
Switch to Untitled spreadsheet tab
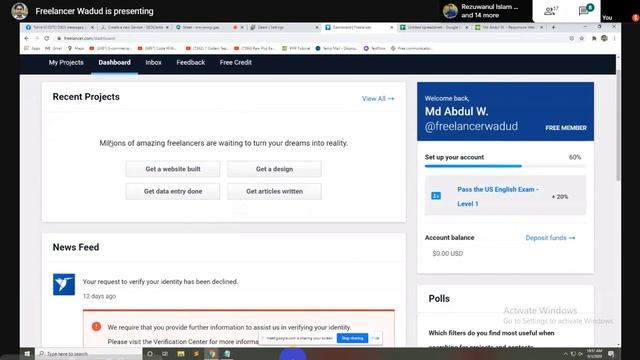(434, 27)
